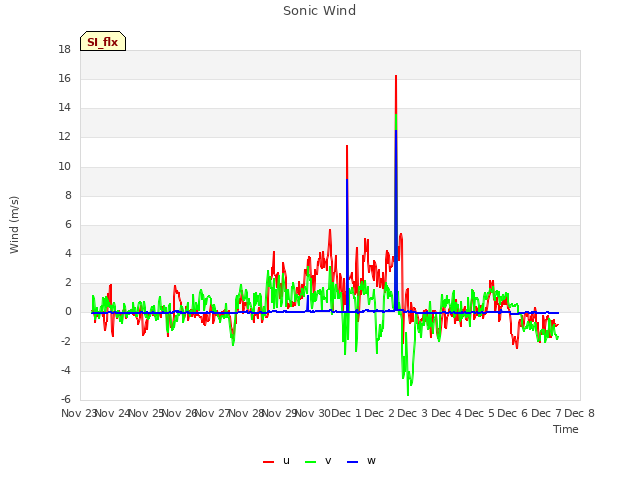Click the 0 y-axis tick label
The height and width of the screenshot is (480, 640).
(68, 312)
